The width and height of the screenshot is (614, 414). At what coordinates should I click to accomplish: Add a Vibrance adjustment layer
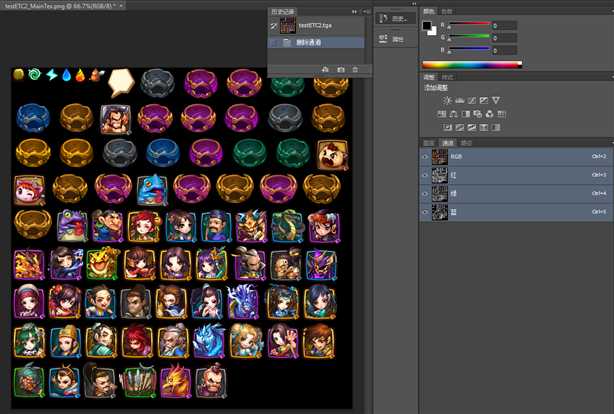[x=496, y=101]
